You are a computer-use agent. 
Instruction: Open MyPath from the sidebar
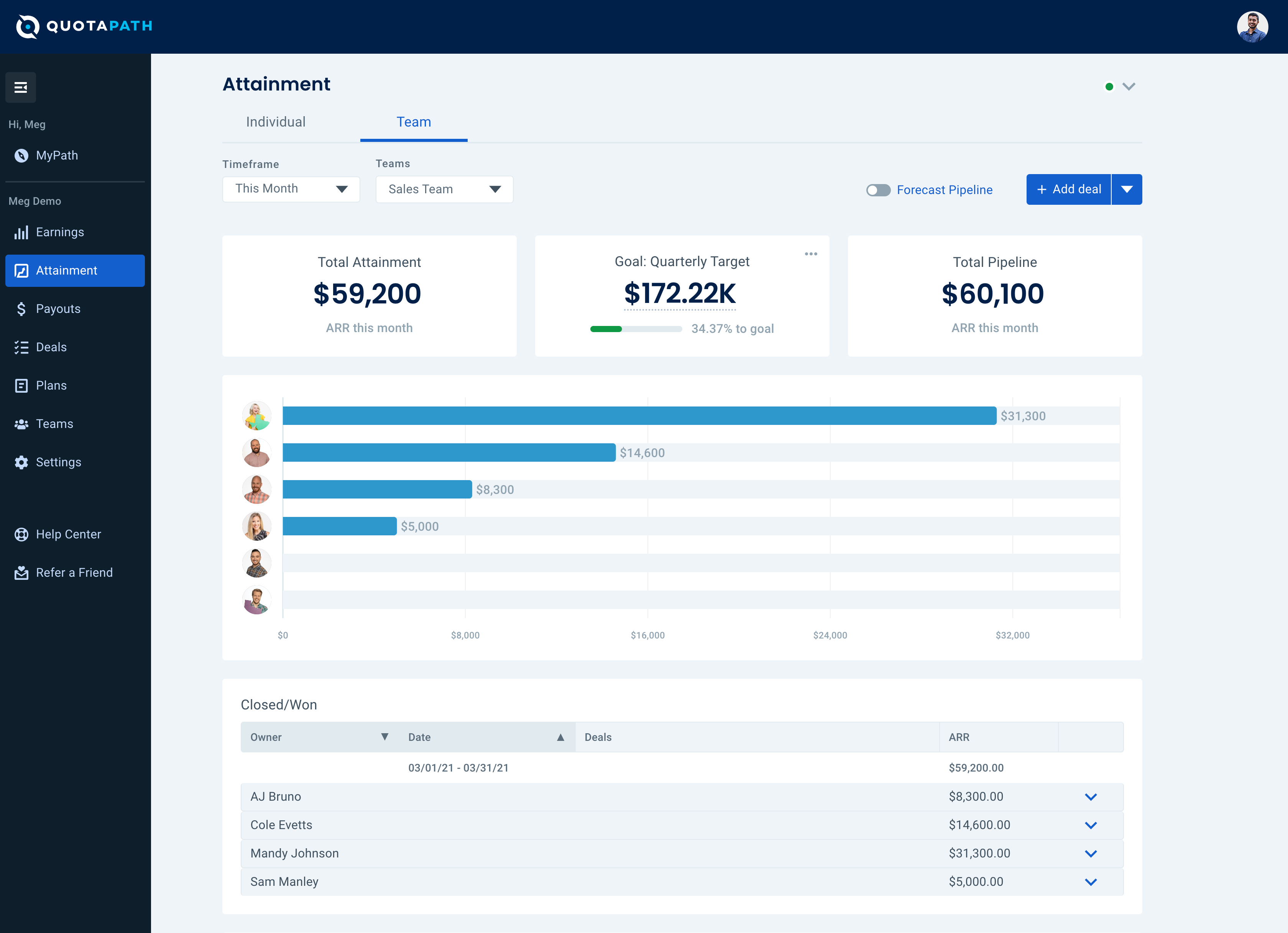pos(57,155)
